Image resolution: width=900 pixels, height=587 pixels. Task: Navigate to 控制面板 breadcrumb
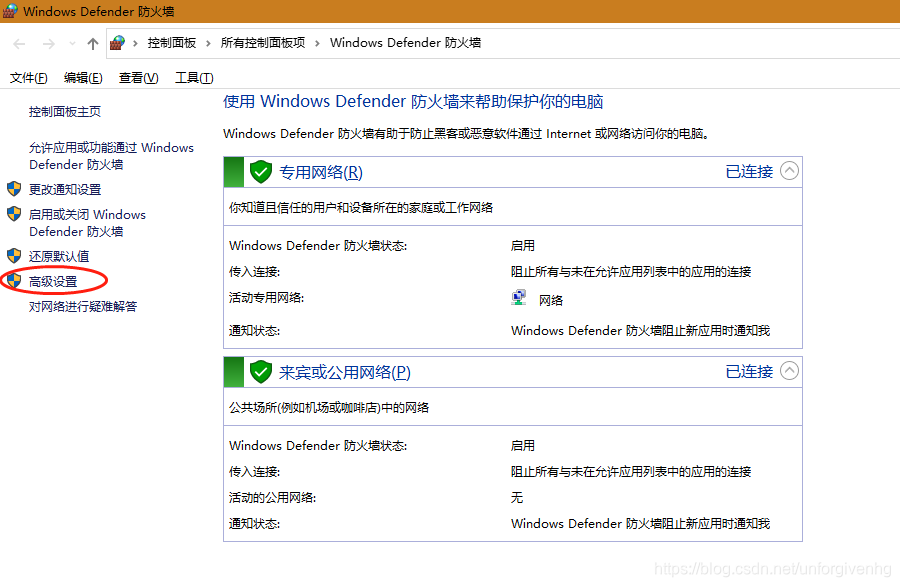172,43
